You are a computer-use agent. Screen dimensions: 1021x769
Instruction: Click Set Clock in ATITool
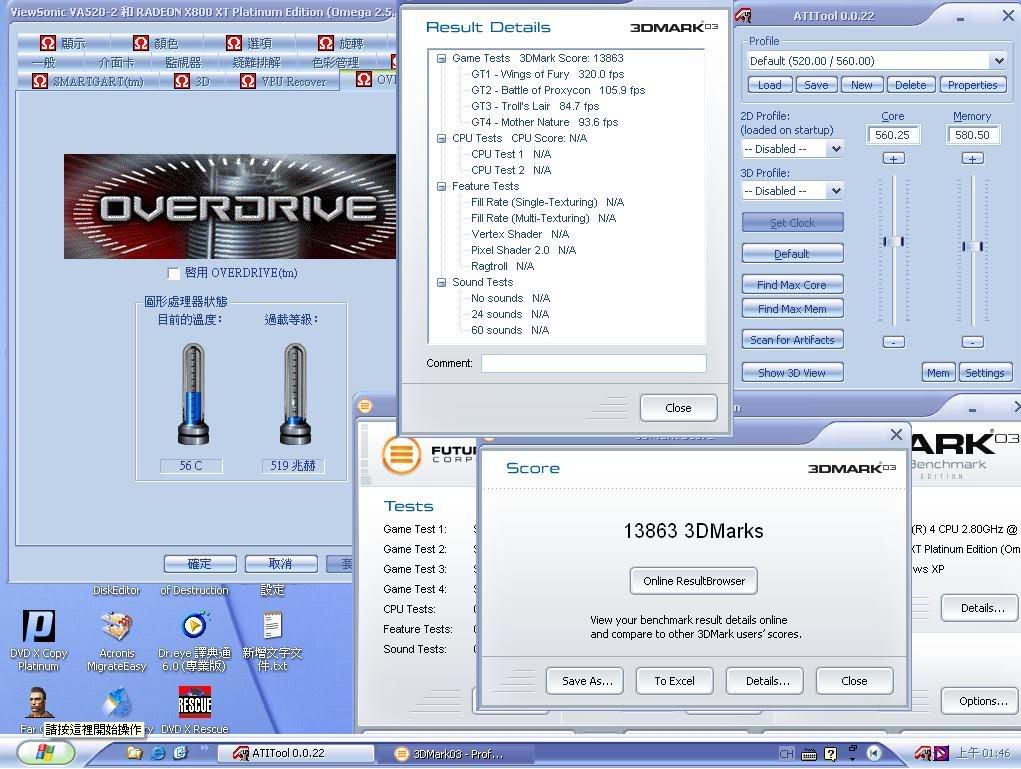[792, 223]
